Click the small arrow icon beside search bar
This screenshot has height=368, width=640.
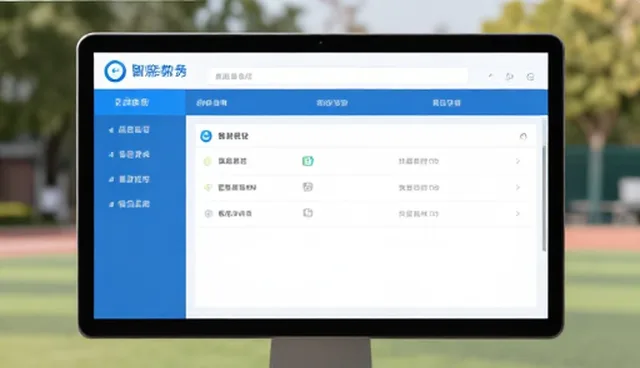(x=491, y=76)
